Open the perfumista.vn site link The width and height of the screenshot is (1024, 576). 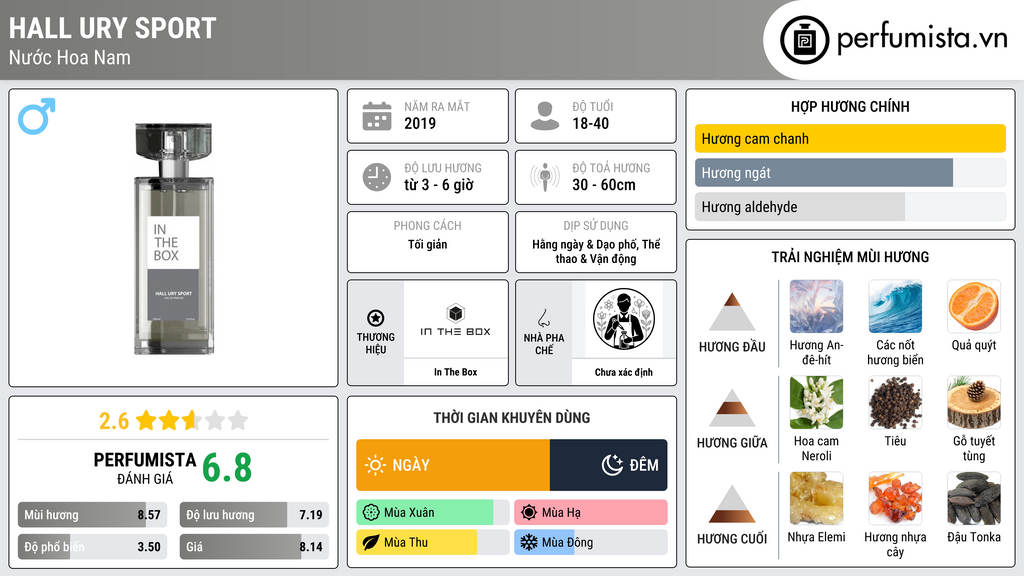coord(922,39)
